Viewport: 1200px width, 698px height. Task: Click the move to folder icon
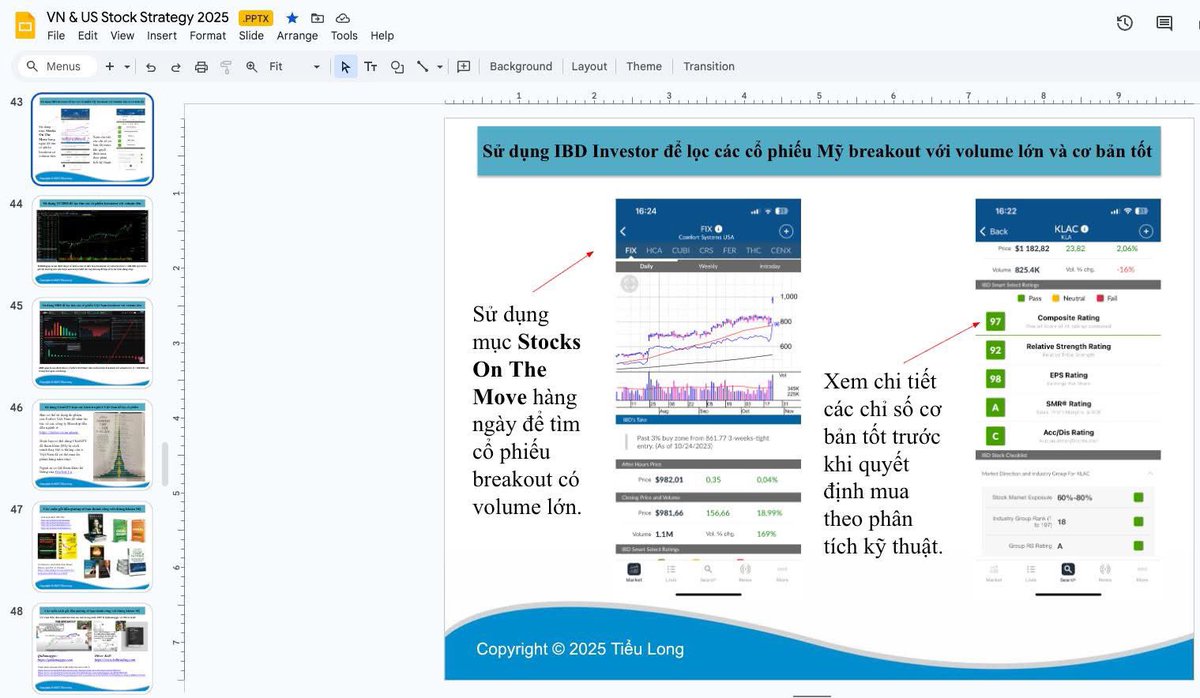318,18
